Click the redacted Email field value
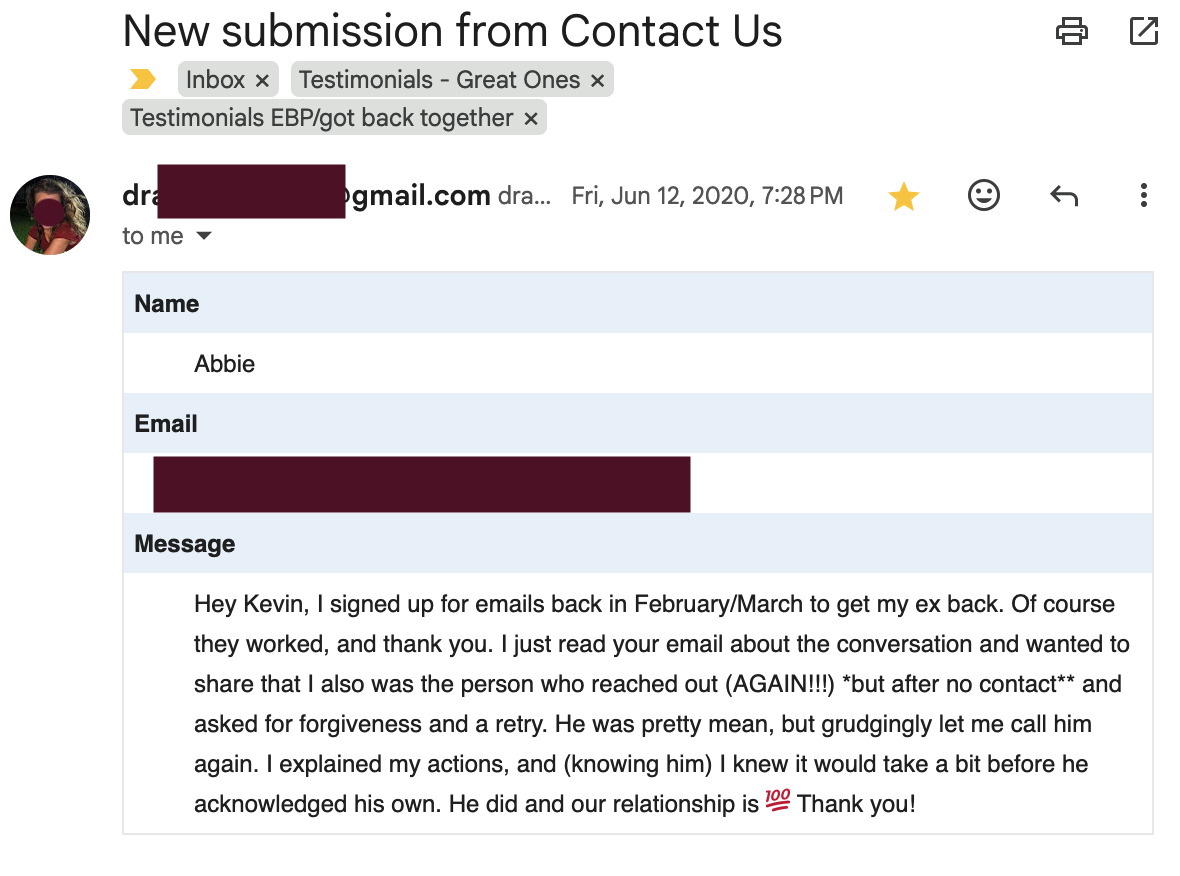Screen dimensions: 1180x876 coord(421,484)
